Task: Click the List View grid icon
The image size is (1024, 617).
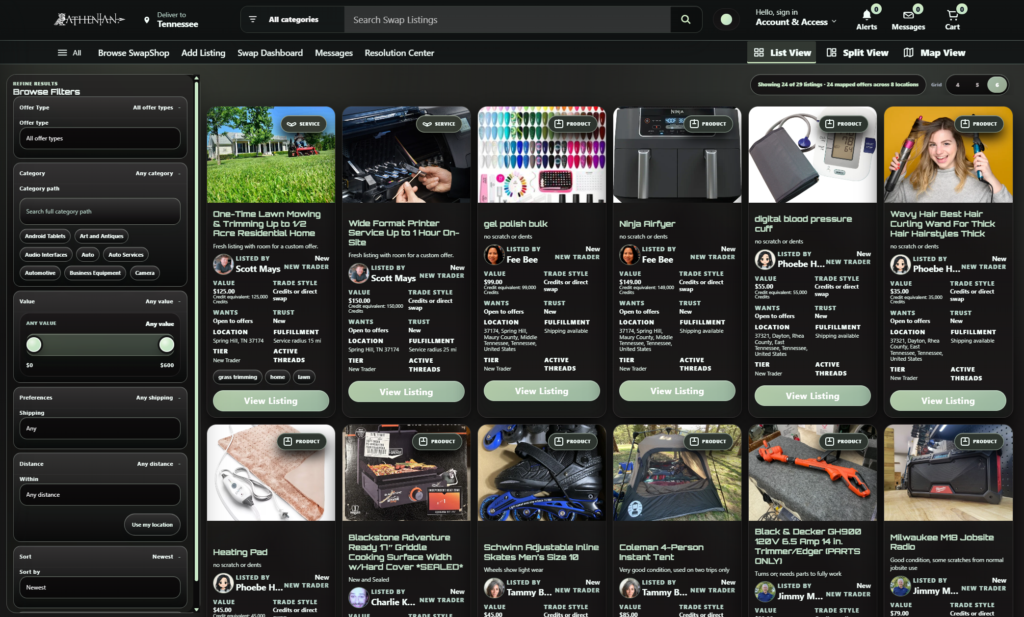Action: click(759, 52)
